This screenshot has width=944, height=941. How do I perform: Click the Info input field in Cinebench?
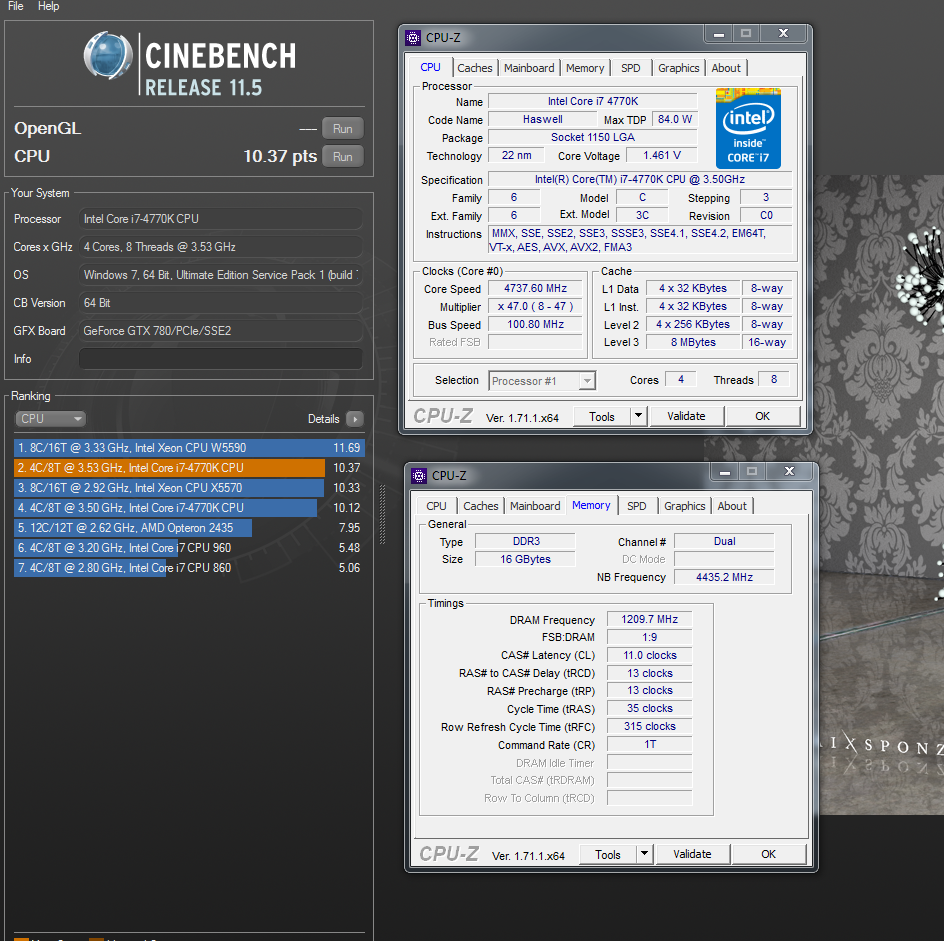[x=221, y=358]
